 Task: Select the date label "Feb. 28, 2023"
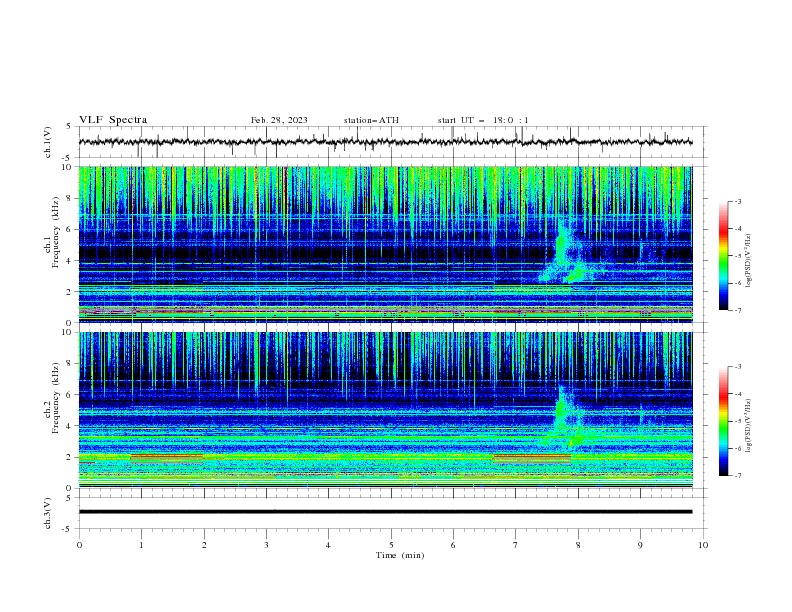279,120
